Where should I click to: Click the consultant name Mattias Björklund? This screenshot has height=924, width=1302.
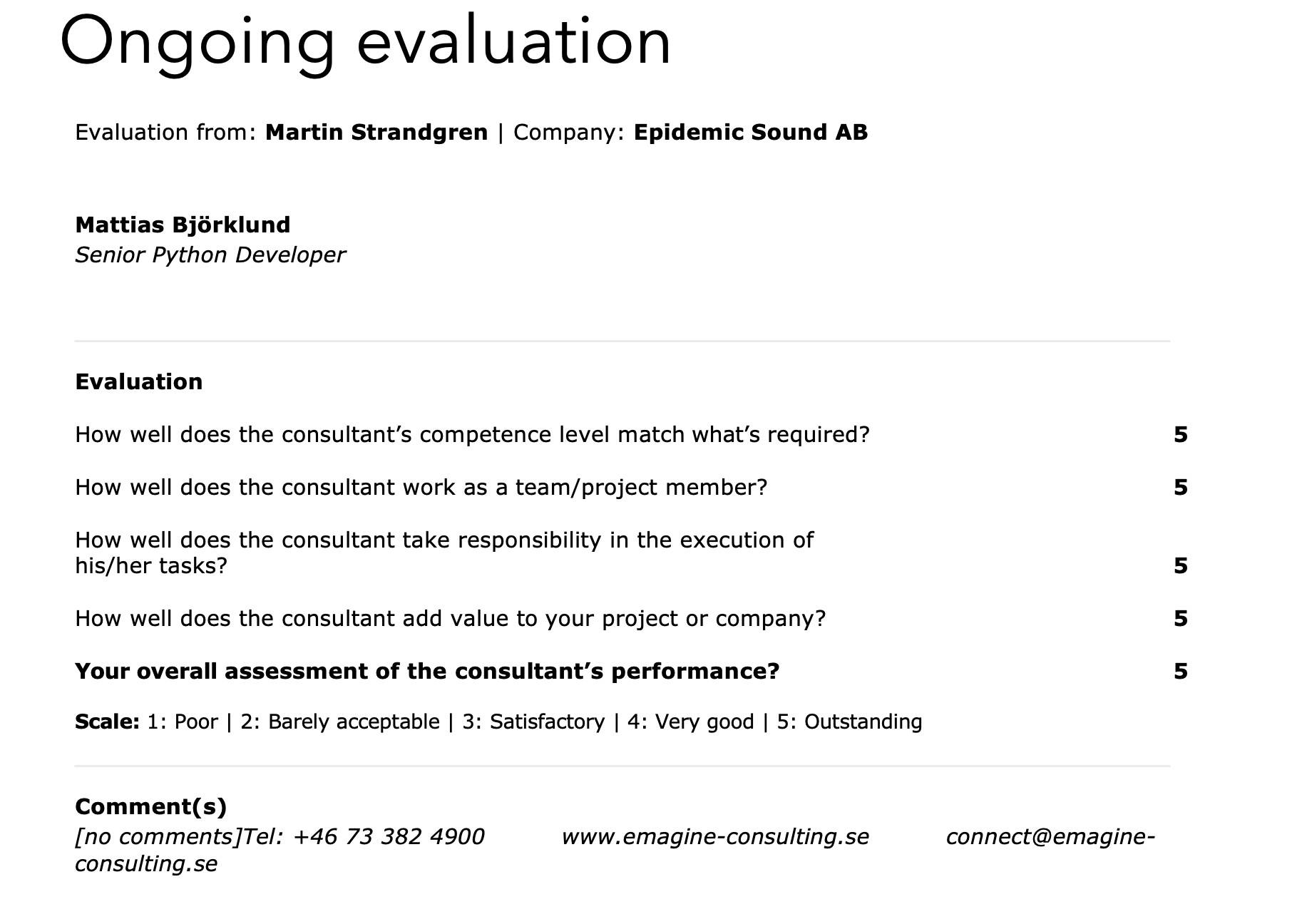tap(183, 225)
